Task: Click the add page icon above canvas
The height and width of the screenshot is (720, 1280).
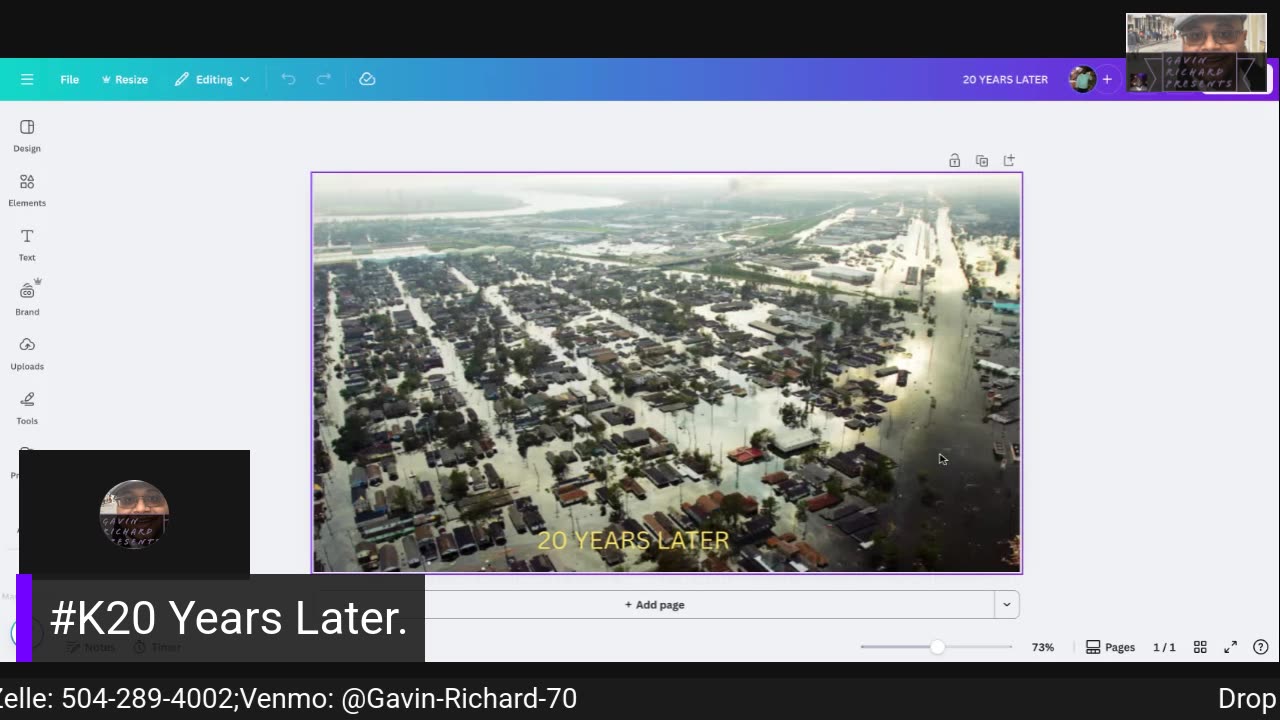Action: [1009, 160]
